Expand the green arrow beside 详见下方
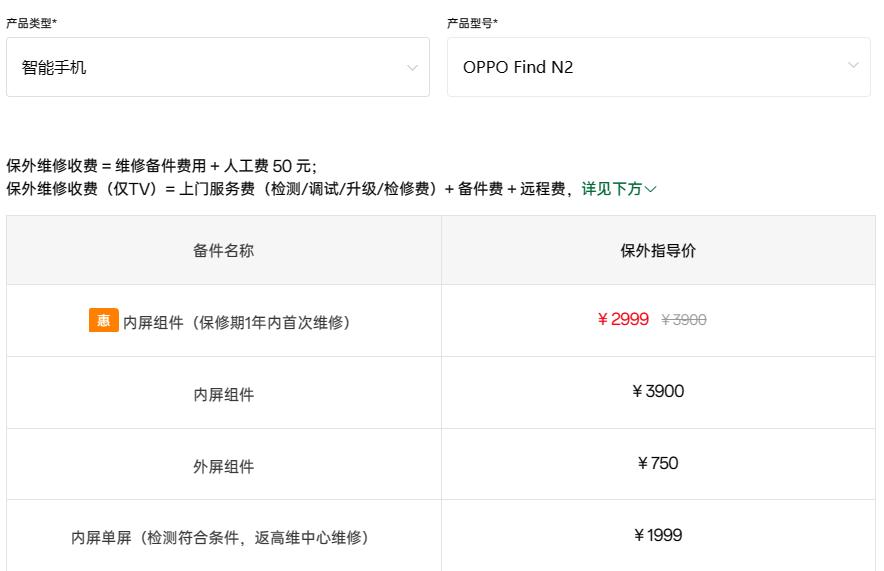The height and width of the screenshot is (571, 884). (x=651, y=189)
